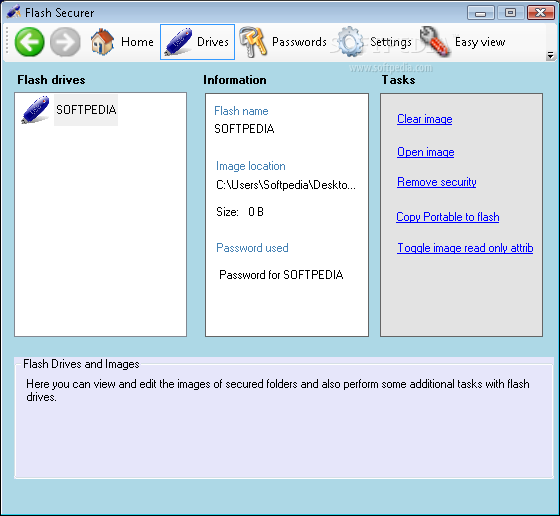
Task: Open the Settings toolbar label
Action: 391,42
